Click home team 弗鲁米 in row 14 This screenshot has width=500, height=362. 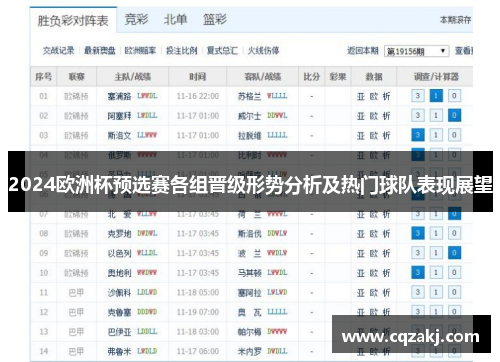[119, 351]
